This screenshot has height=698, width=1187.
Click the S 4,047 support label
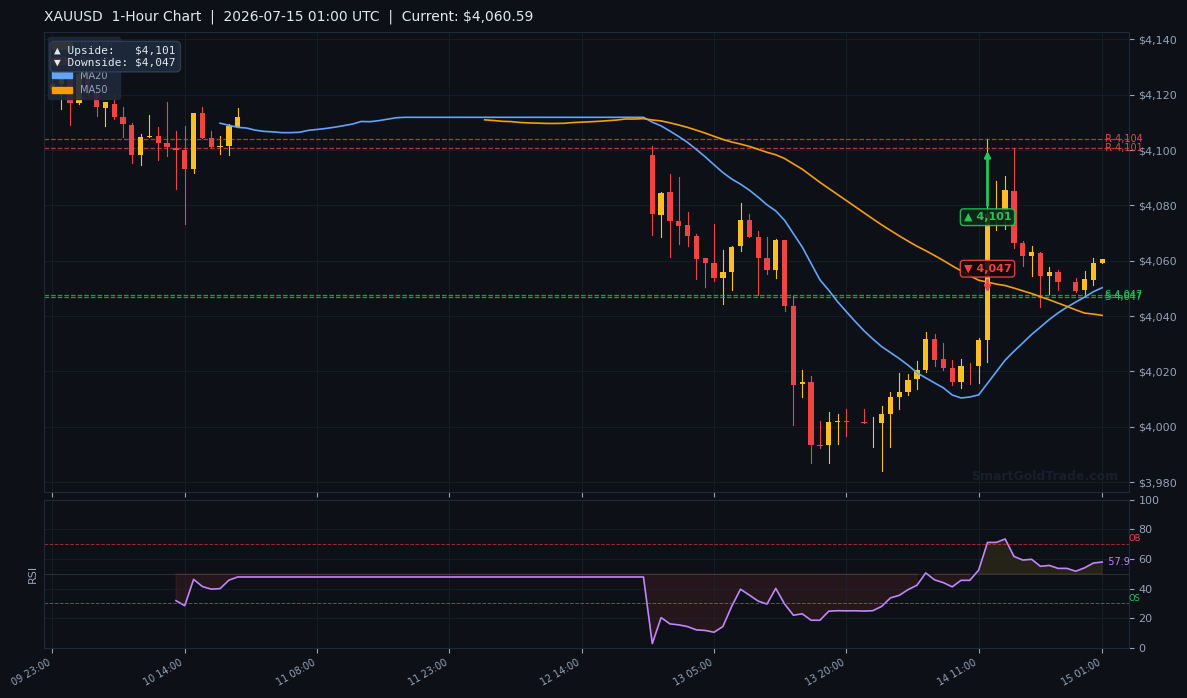tap(1123, 295)
